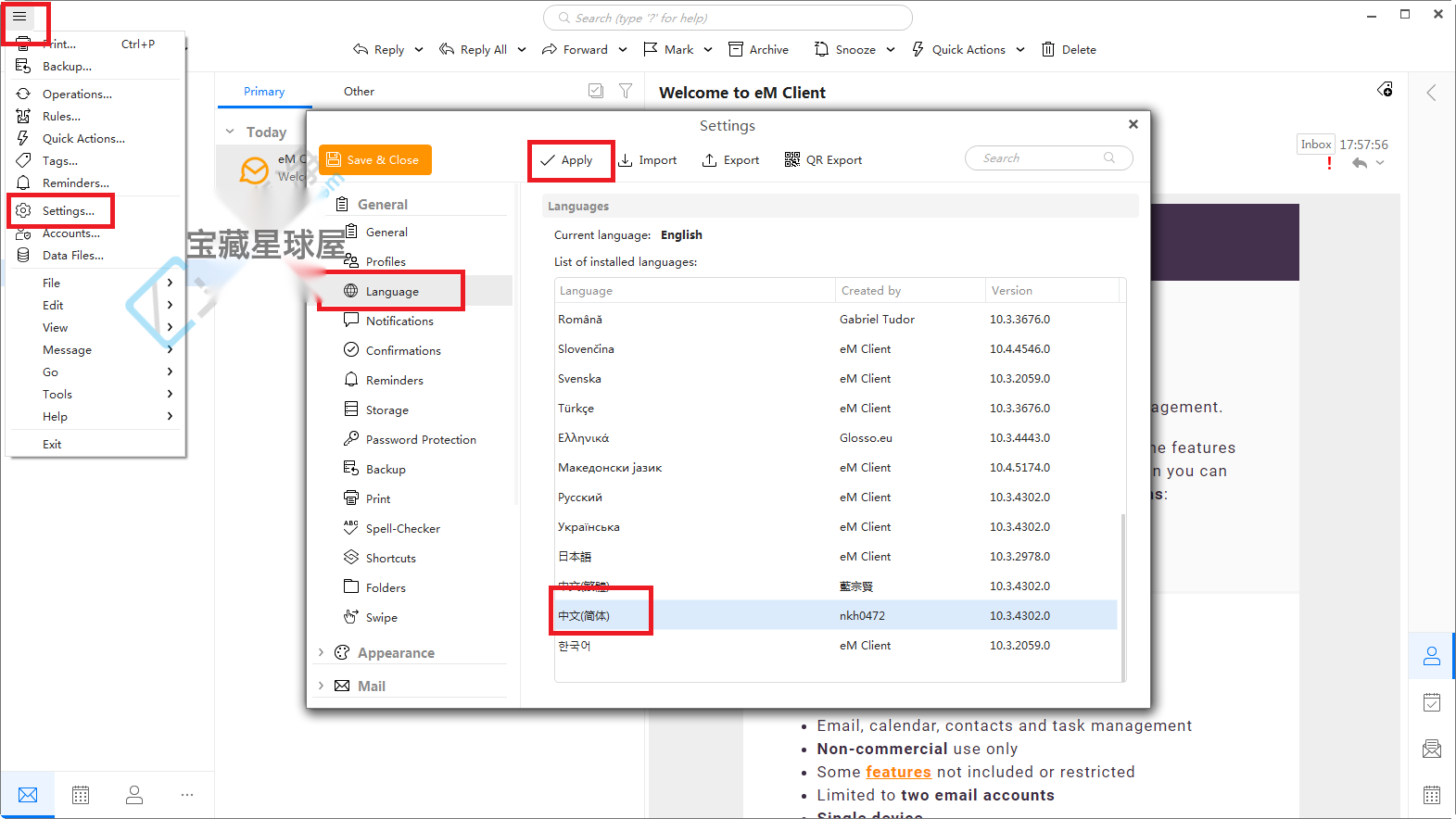
Task: Select the Русский language row
Action: (836, 497)
